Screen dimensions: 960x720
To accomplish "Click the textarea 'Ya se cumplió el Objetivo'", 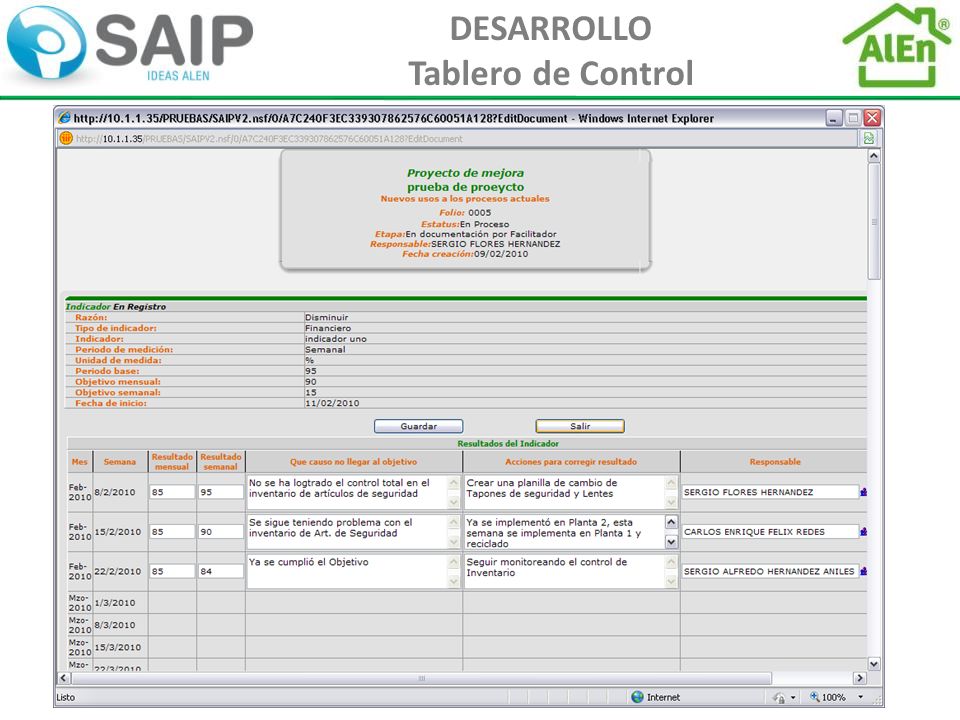I will coord(353,571).
